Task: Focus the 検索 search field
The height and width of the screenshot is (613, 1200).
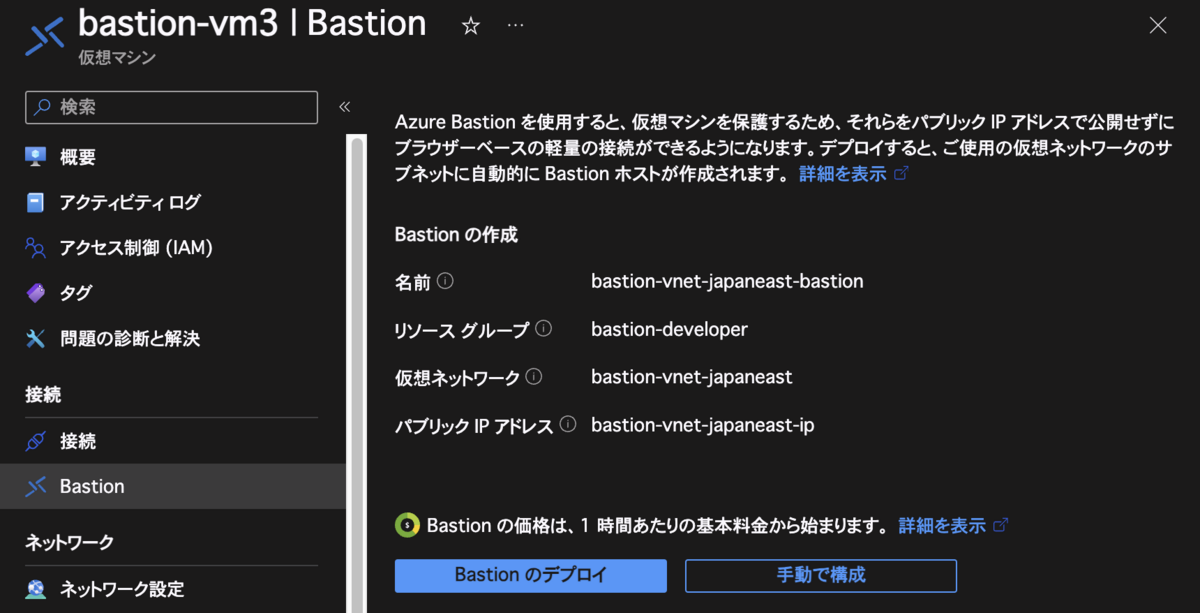Action: 171,107
